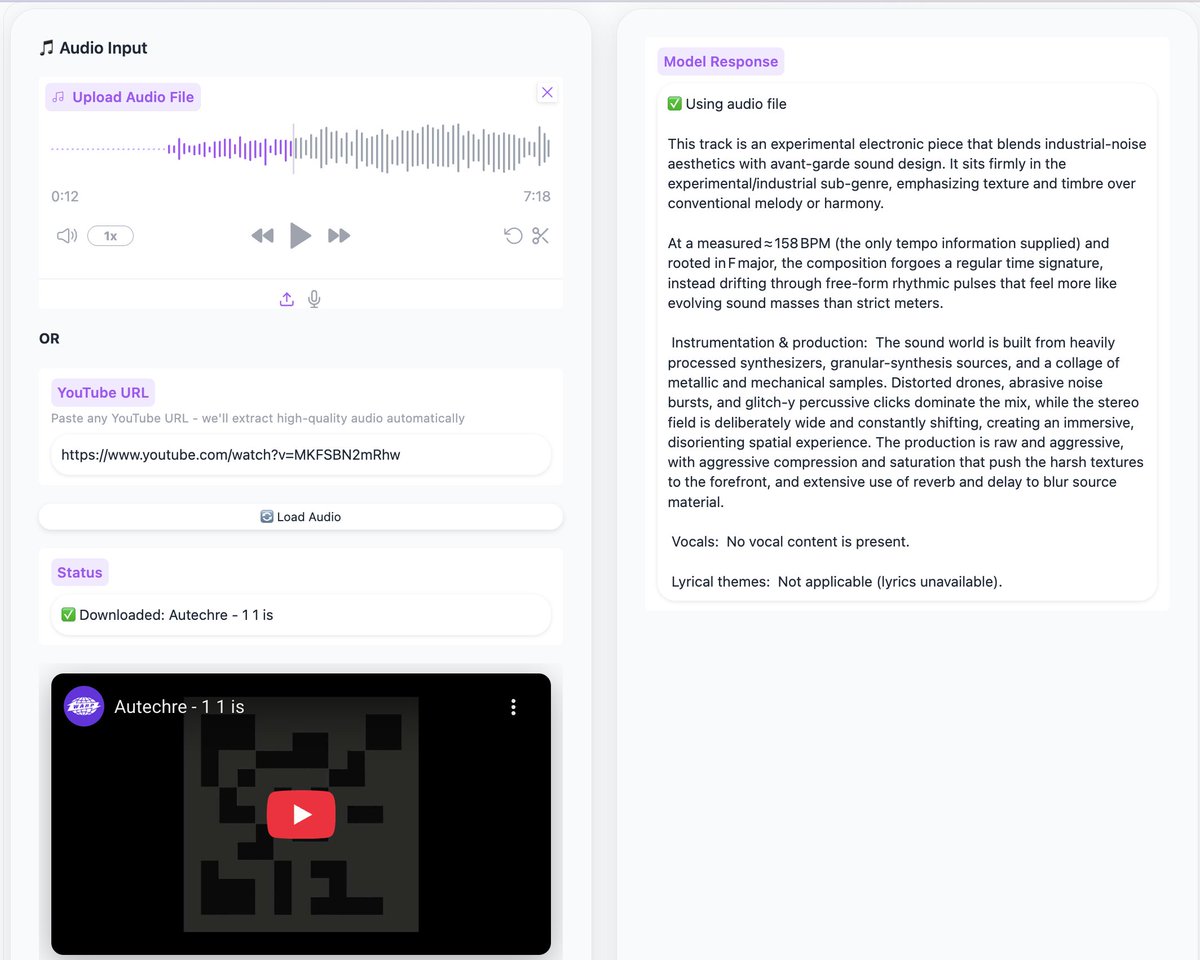Viewport: 1200px width, 960px height.
Task: Play the audio track
Action: click(x=300, y=236)
